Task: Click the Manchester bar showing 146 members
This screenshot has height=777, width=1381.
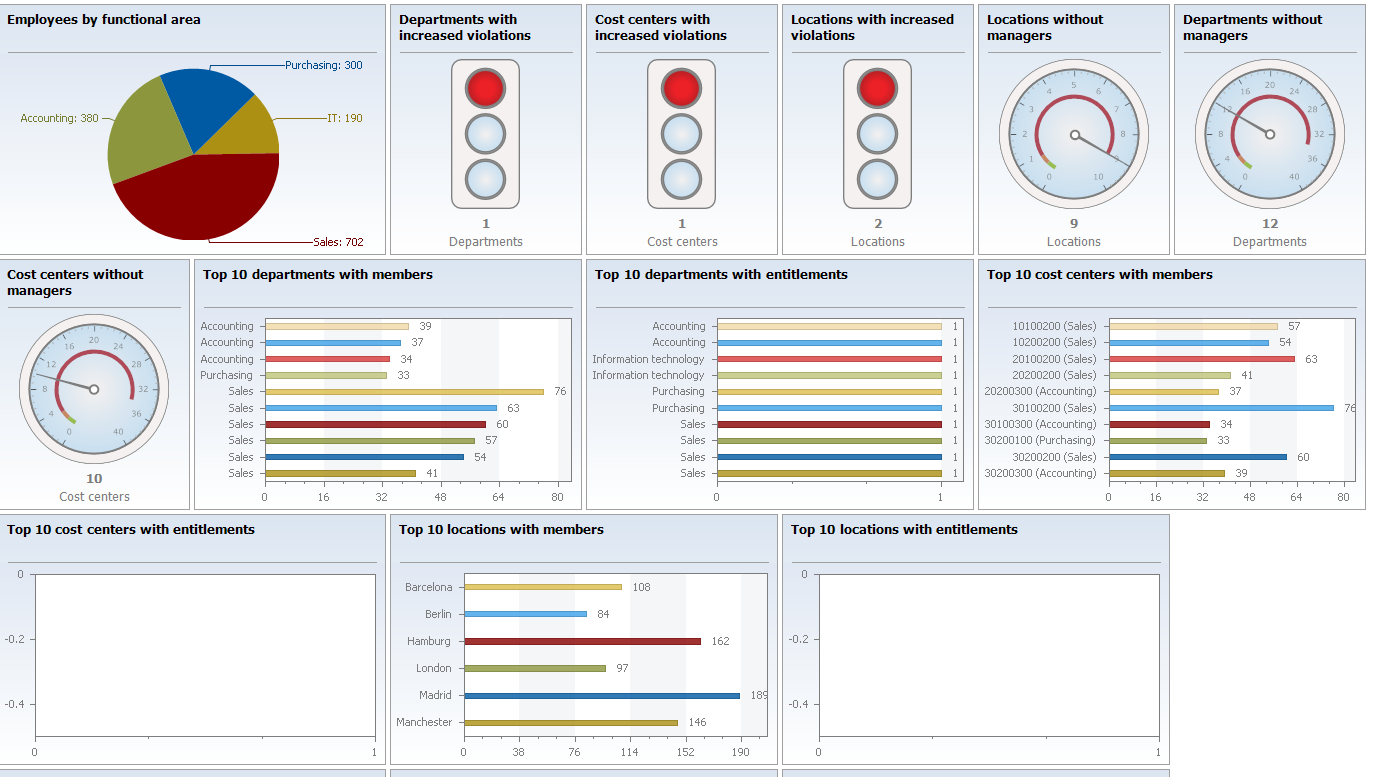Action: tap(571, 722)
